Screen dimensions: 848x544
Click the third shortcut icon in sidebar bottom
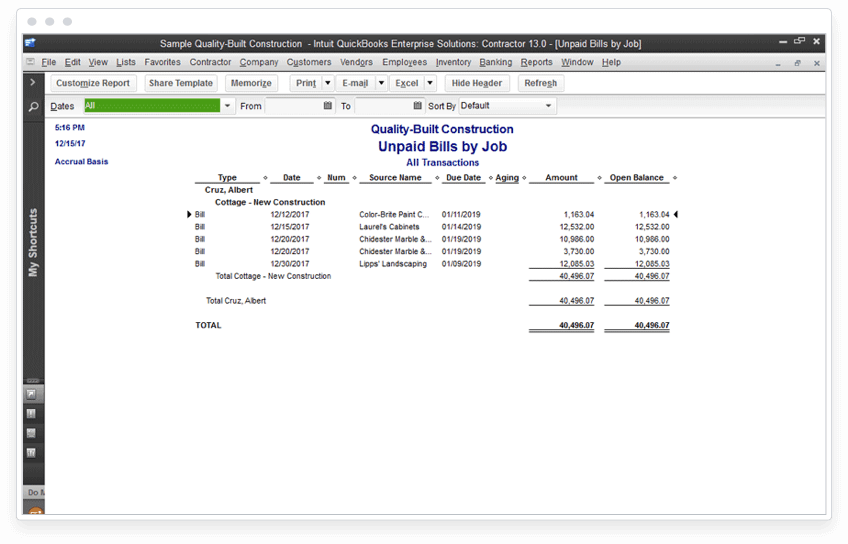pyautogui.click(x=31, y=433)
